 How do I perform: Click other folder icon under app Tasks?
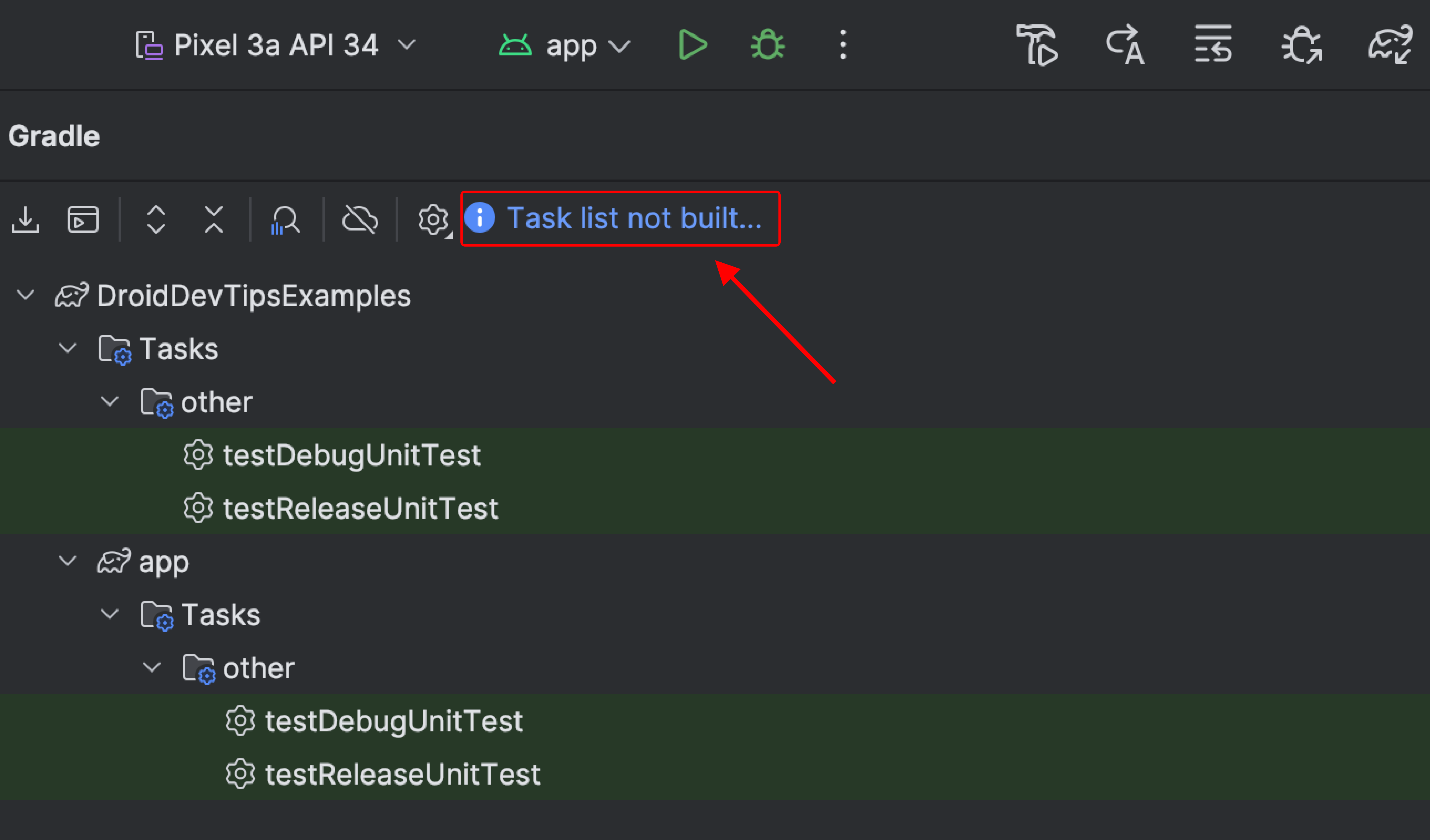[x=199, y=669]
